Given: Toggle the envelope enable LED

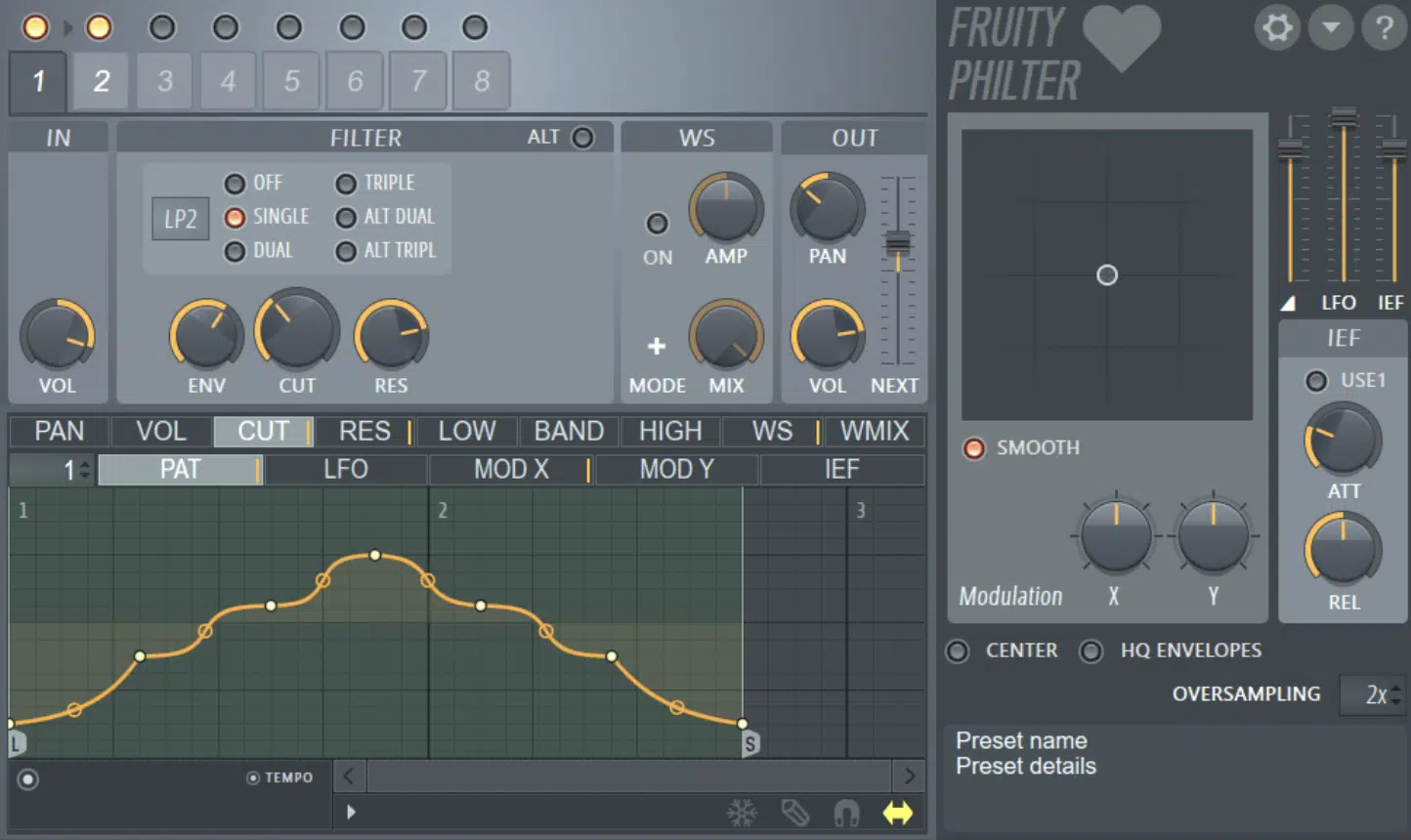Looking at the screenshot, I should 28,779.
